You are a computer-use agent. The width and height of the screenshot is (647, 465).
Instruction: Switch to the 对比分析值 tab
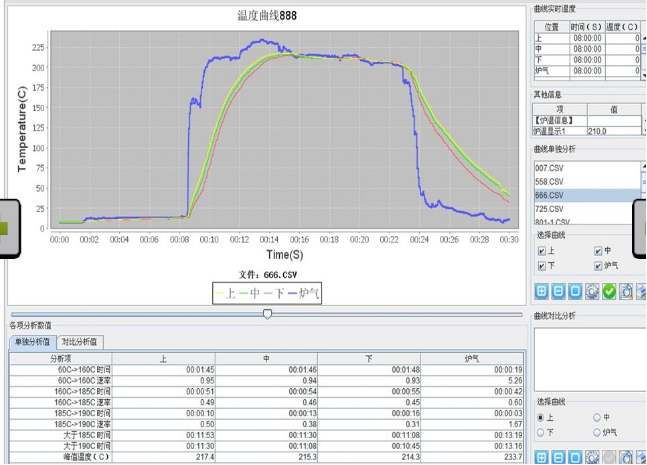pos(81,342)
